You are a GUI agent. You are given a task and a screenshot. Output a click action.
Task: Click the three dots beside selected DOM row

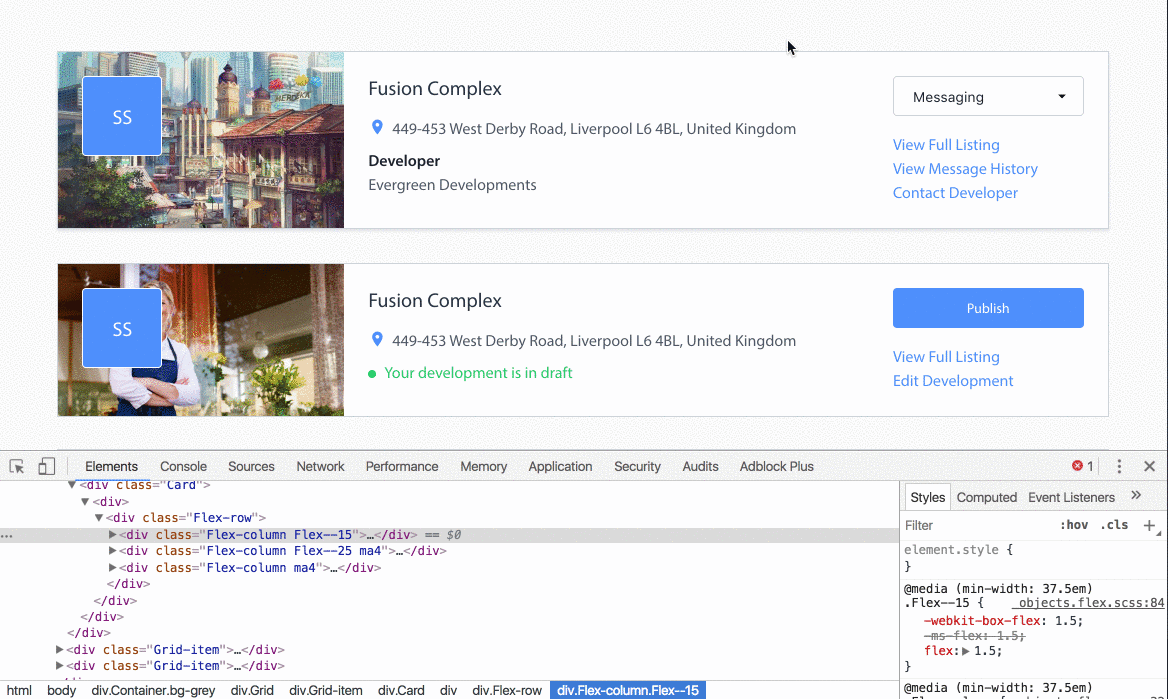pos(7,535)
